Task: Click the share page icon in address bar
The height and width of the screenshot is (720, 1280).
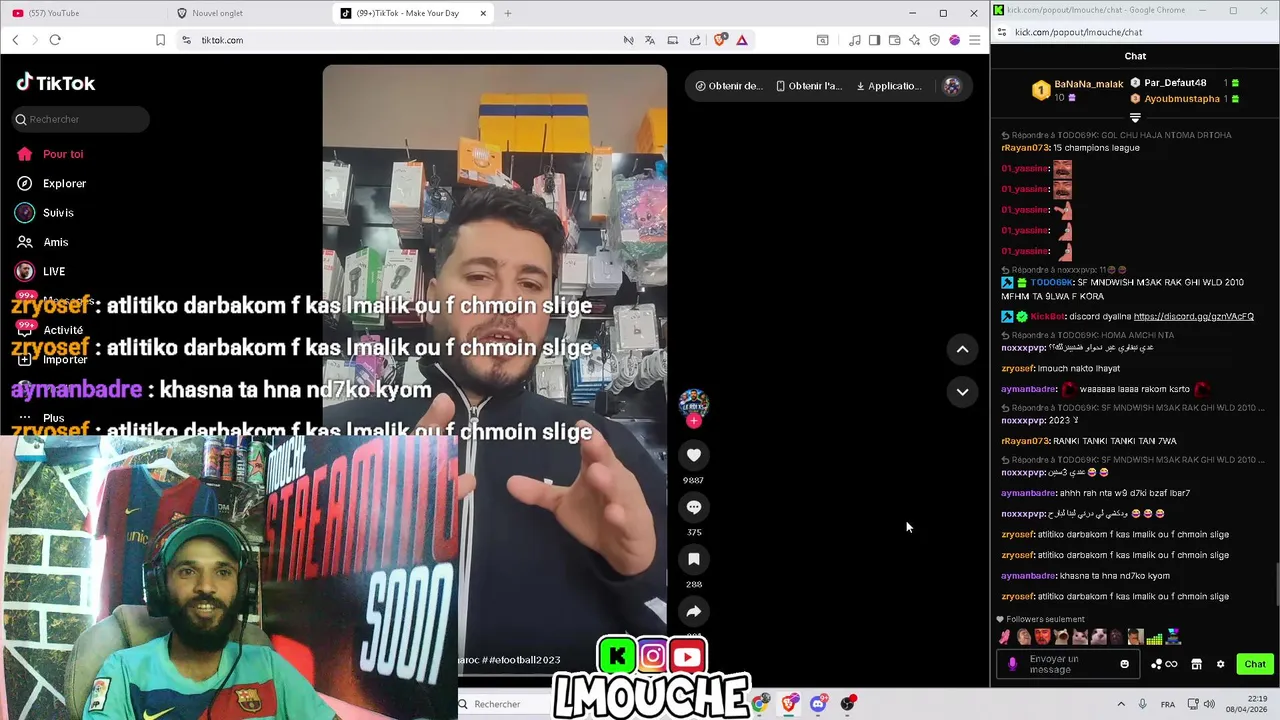Action: tap(695, 40)
